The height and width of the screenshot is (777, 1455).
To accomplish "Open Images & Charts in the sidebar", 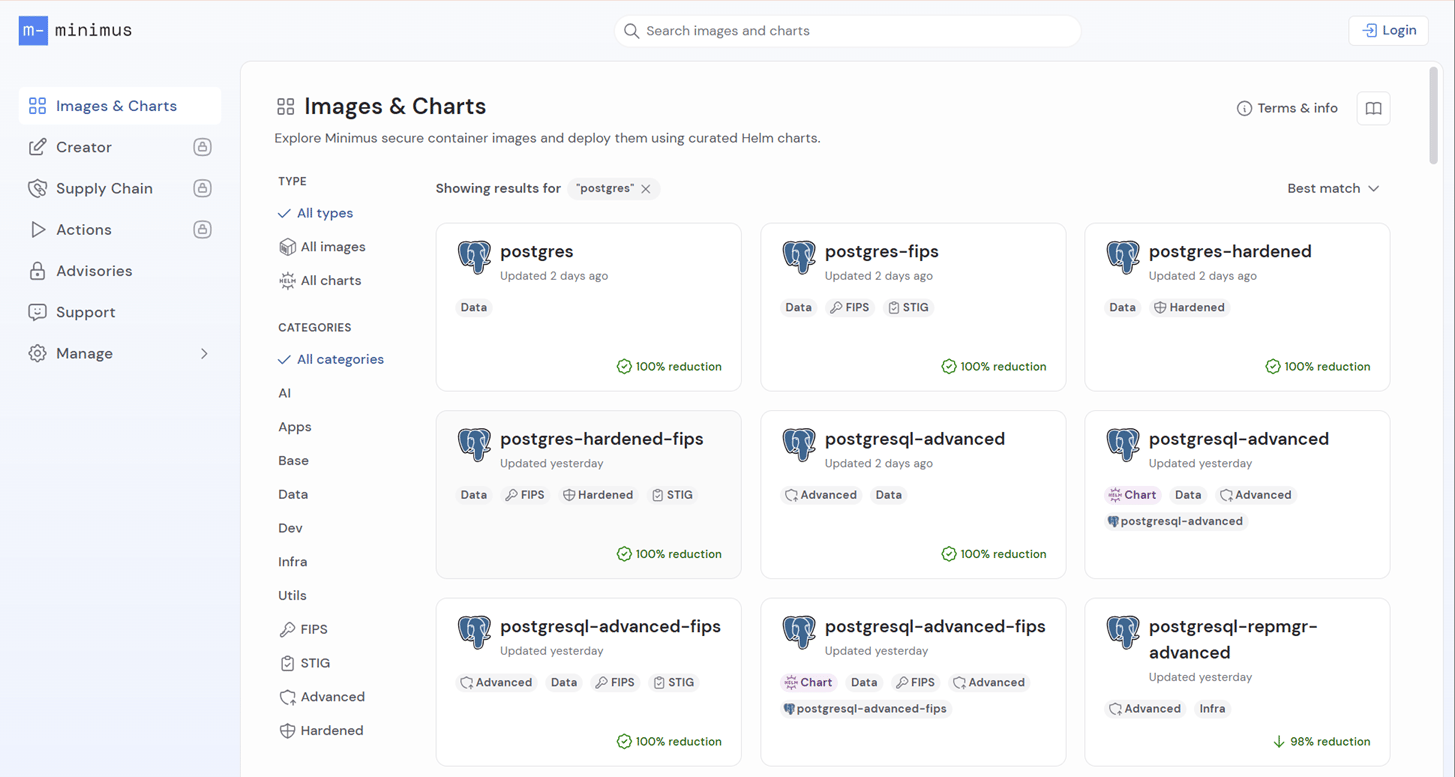I will pyautogui.click(x=120, y=106).
